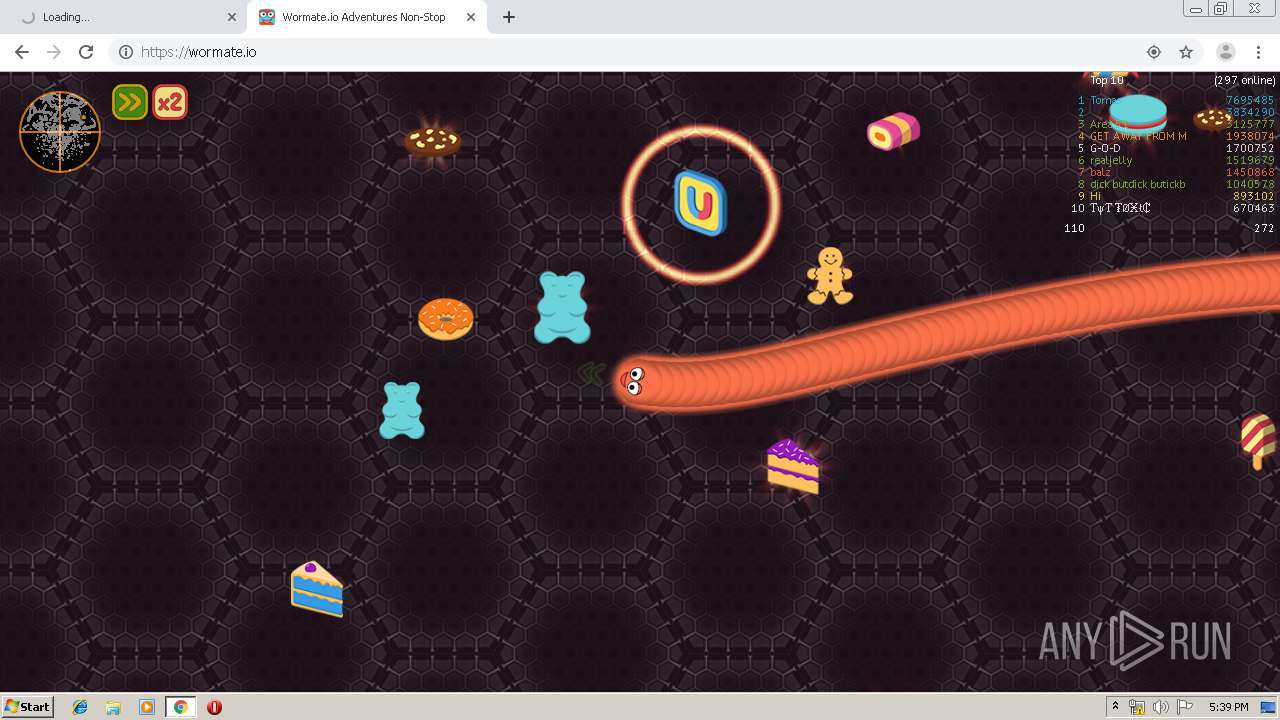Close the Loading... tab
Screen dimensions: 1280x720
(x=232, y=17)
